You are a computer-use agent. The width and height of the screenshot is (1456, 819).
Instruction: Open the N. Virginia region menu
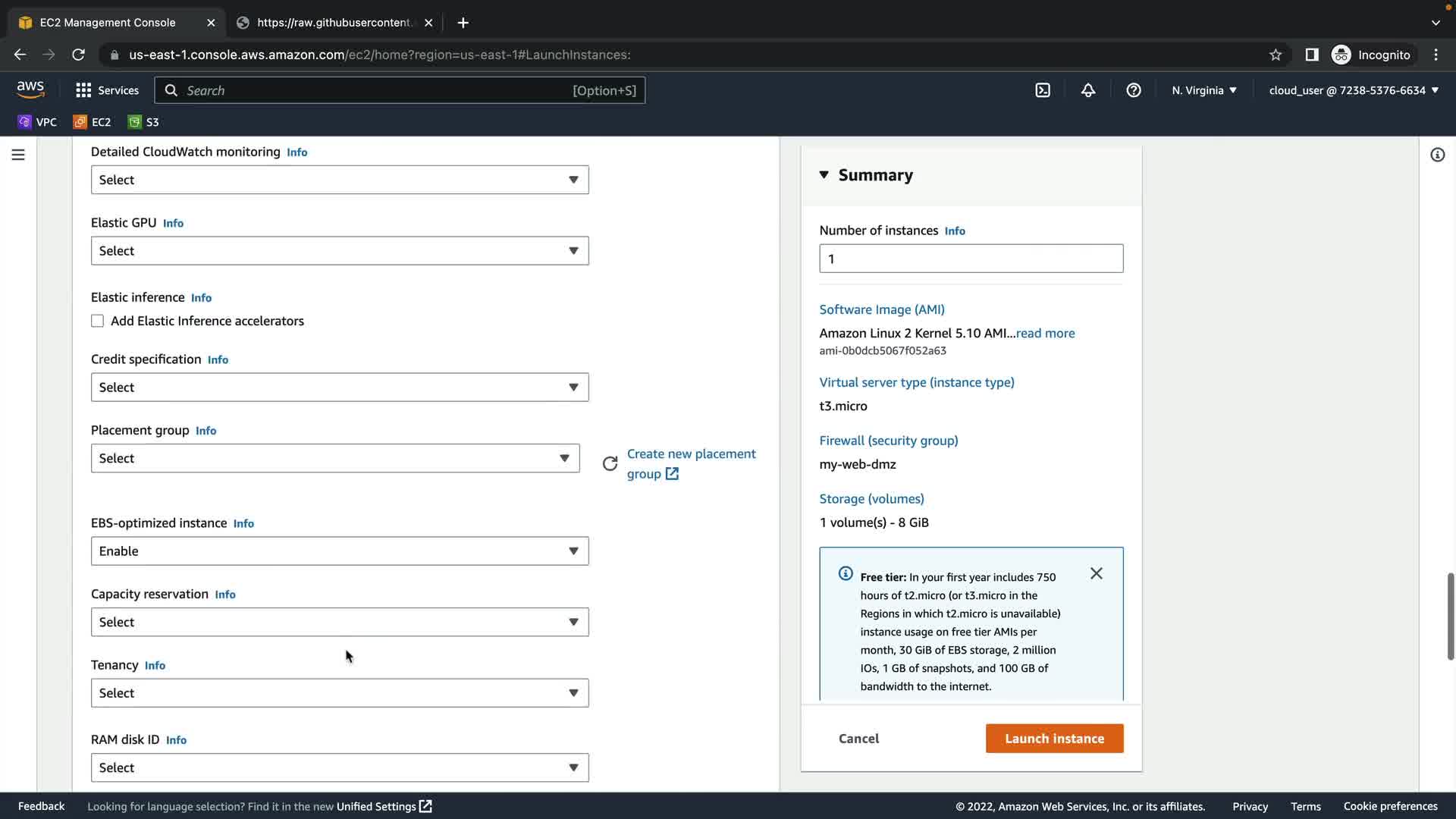(x=1203, y=90)
